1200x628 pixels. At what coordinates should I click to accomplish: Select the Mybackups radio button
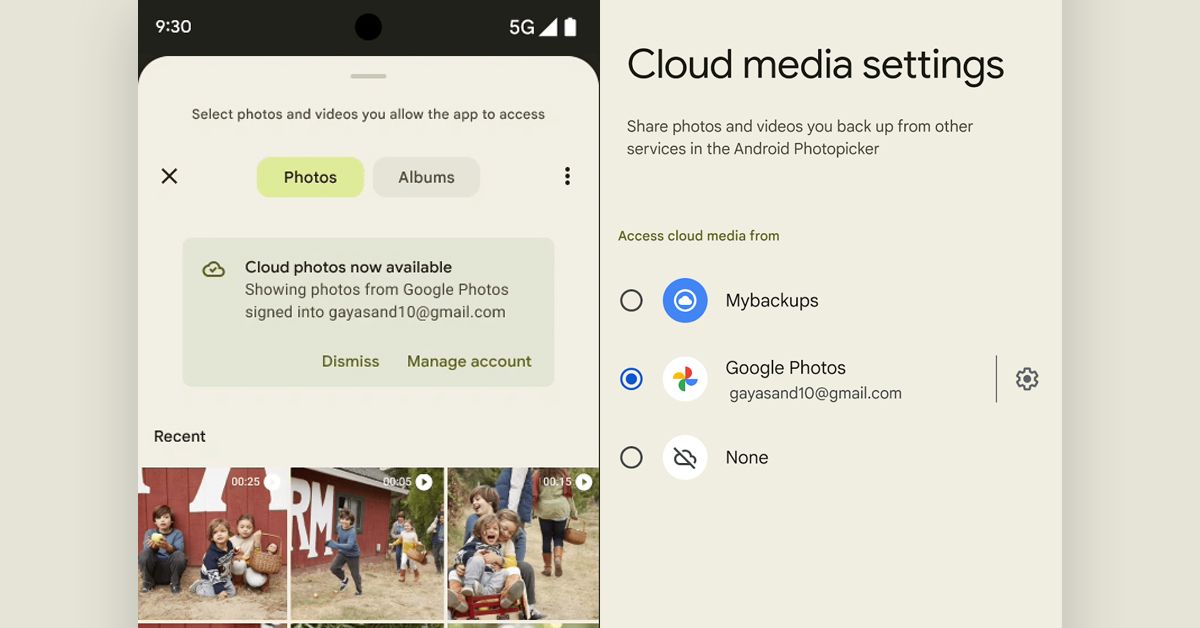(631, 300)
